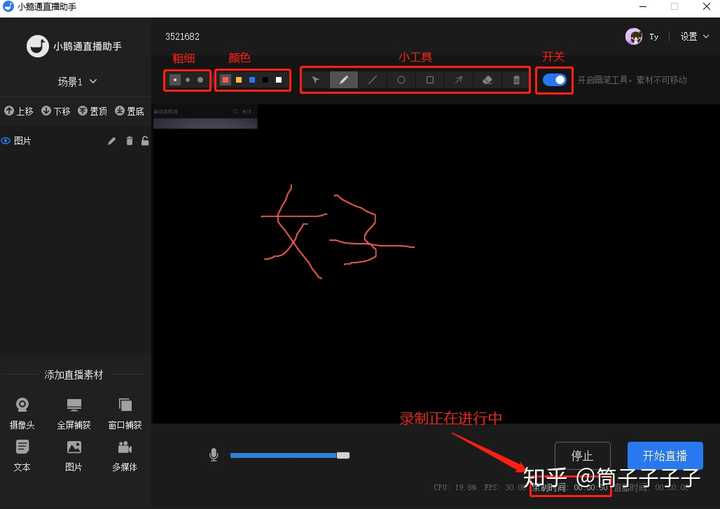Add a 窗口捕获 window capture
The height and width of the screenshot is (509, 720).
(x=125, y=413)
